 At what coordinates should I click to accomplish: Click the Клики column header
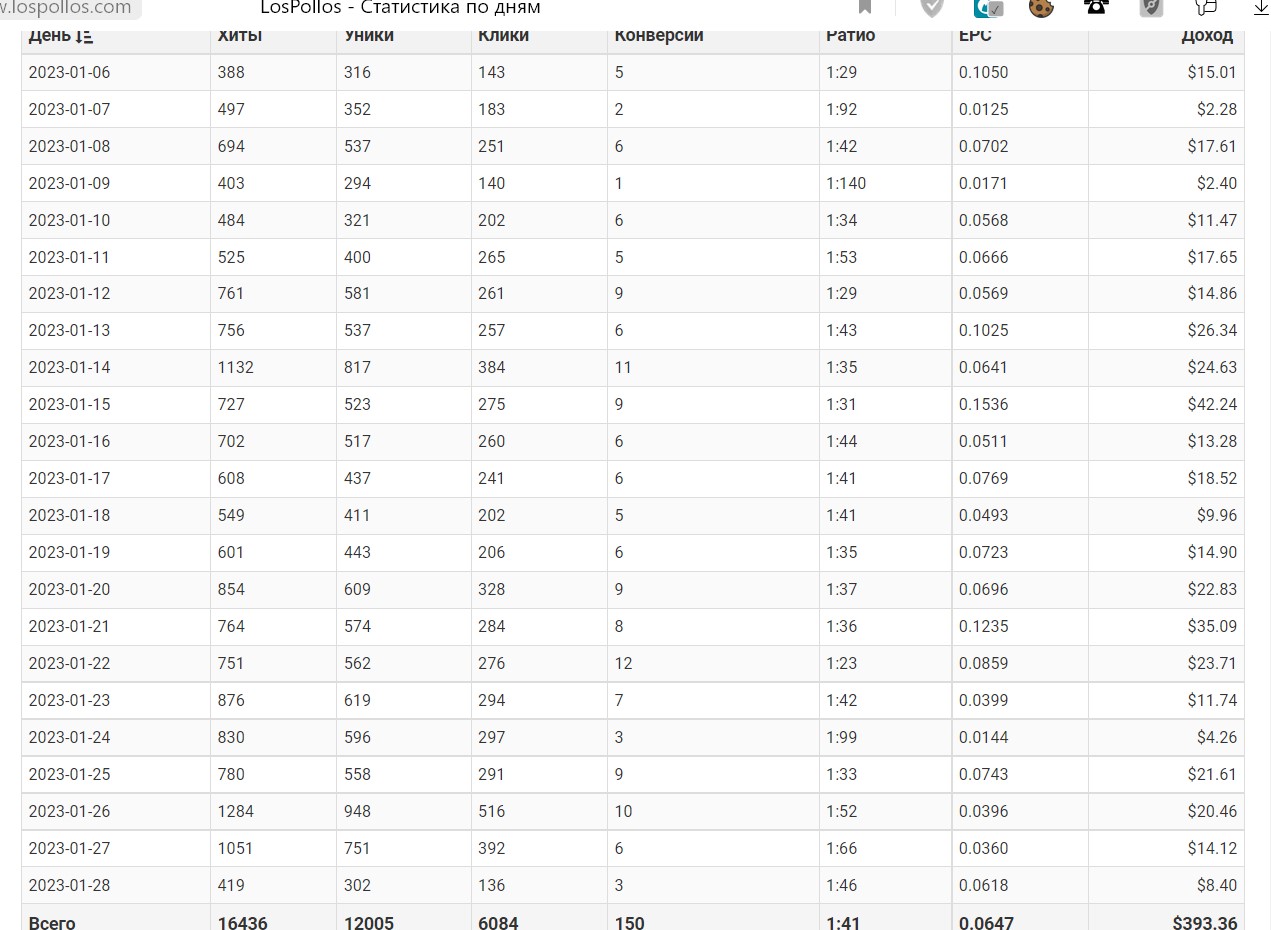(504, 36)
